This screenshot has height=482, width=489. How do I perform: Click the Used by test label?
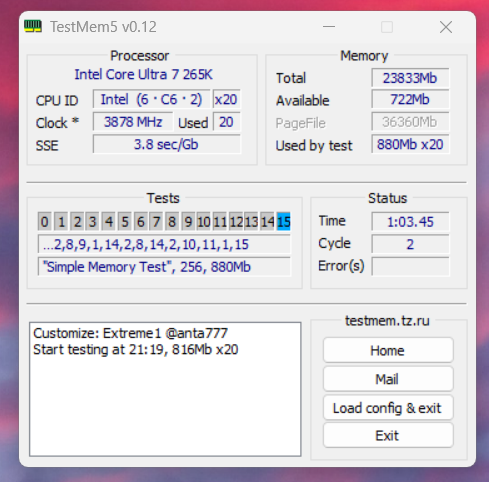pyautogui.click(x=314, y=146)
